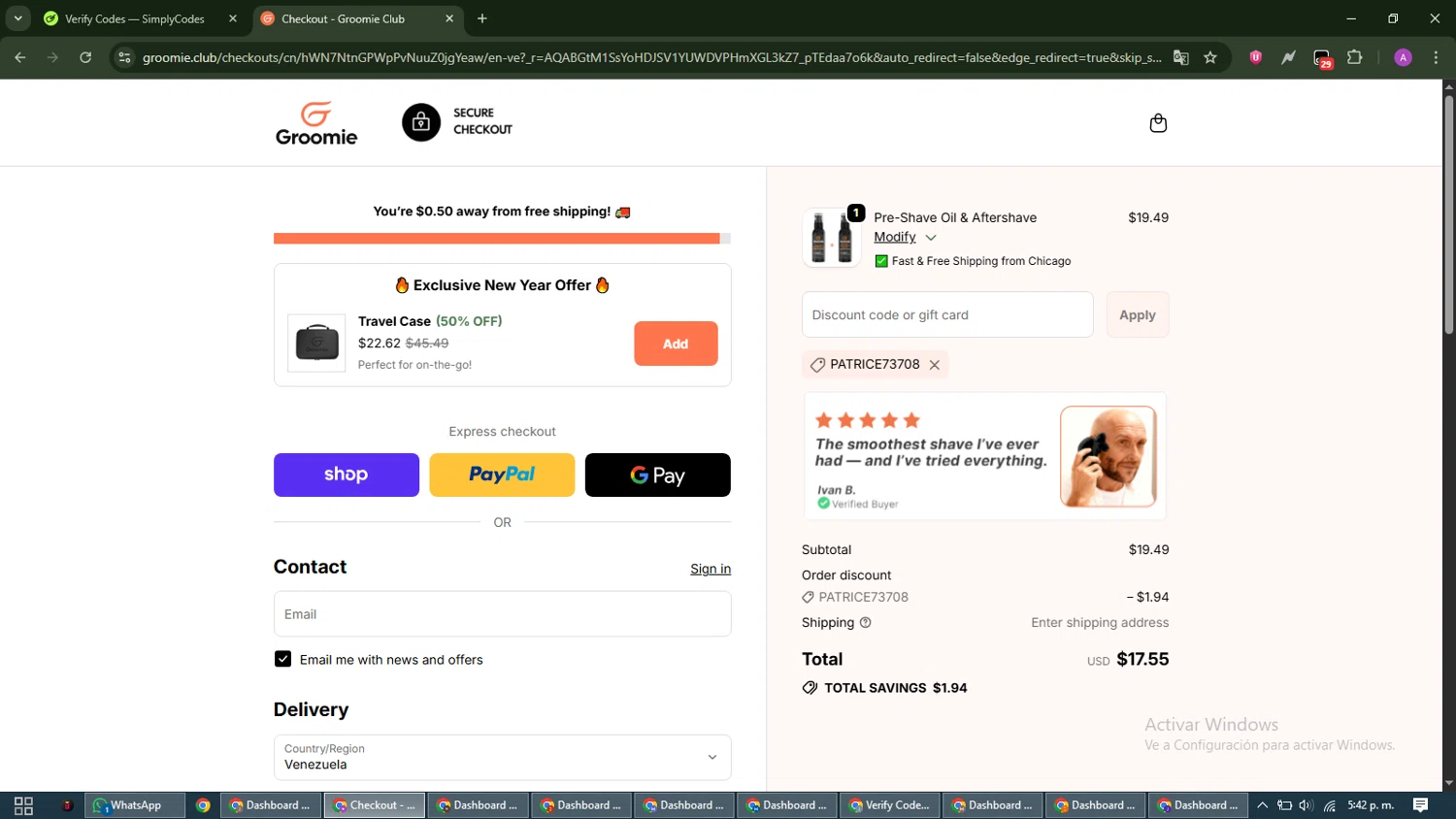Open the red shield extension icon
Viewport: 1456px width, 819px height.
point(1255,57)
